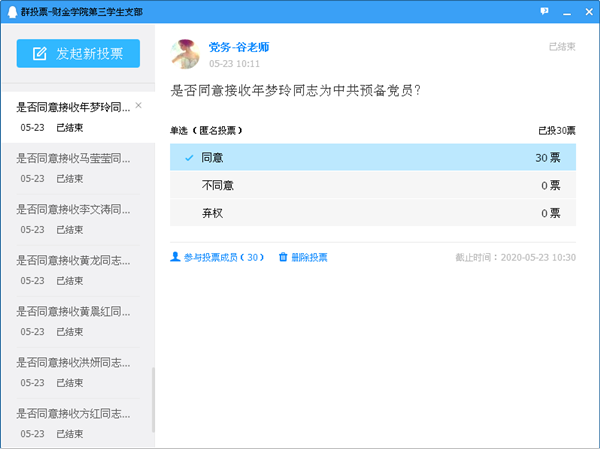
Task: Click 删除投票 to delete this vote
Action: point(309,257)
